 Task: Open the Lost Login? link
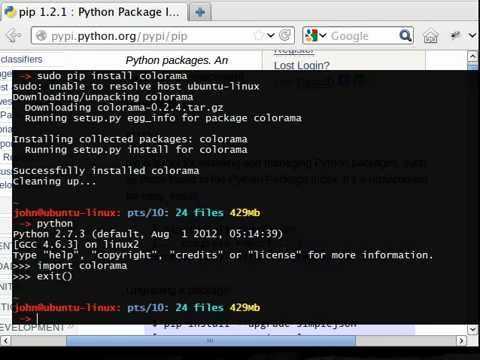coord(302,65)
